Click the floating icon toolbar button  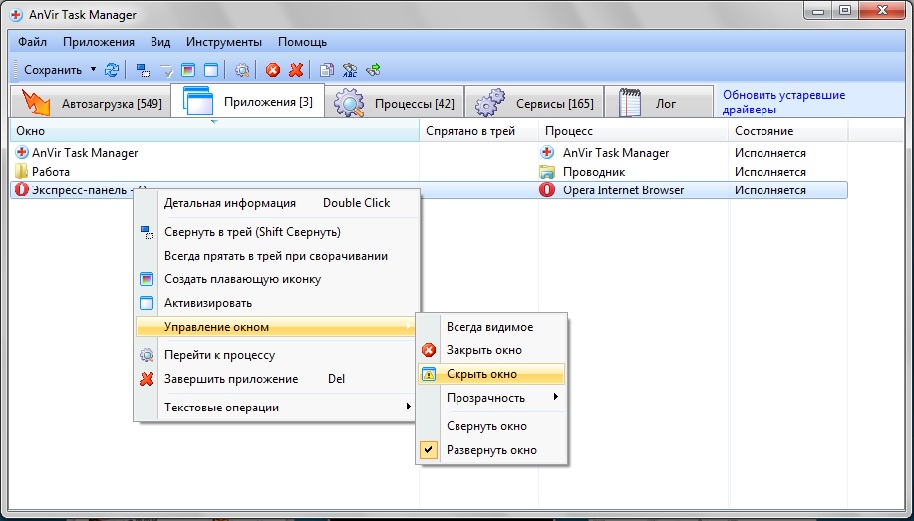coord(188,71)
